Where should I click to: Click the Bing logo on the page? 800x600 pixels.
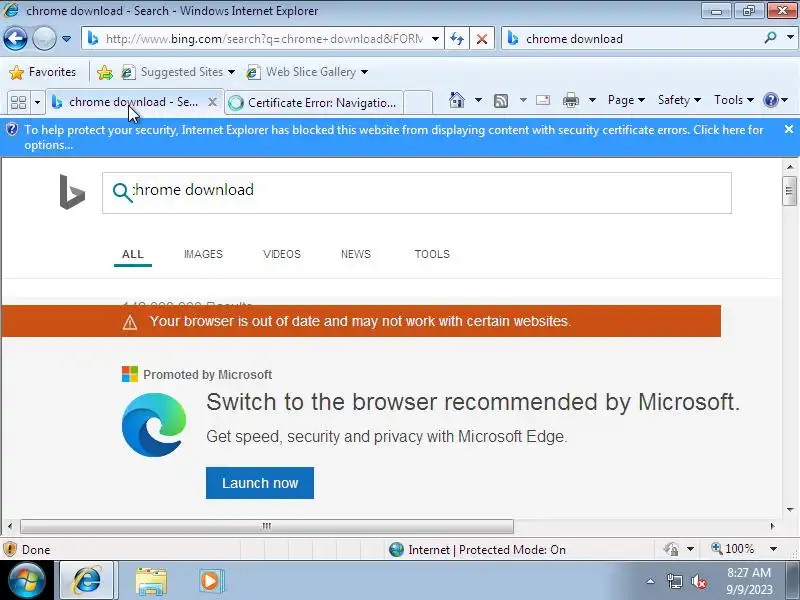(72, 192)
